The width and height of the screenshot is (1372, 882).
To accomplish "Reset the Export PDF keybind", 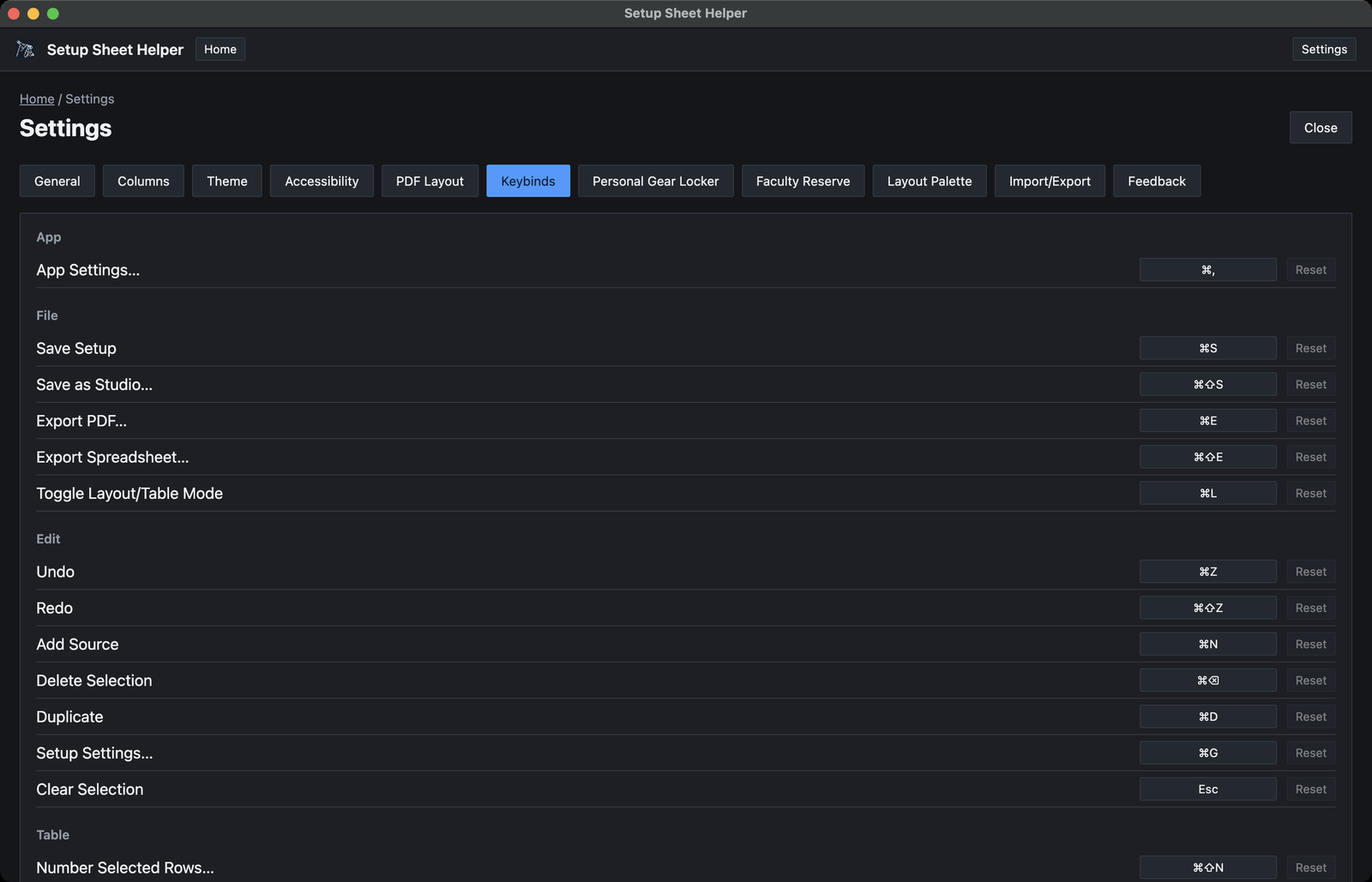I will (x=1311, y=421).
